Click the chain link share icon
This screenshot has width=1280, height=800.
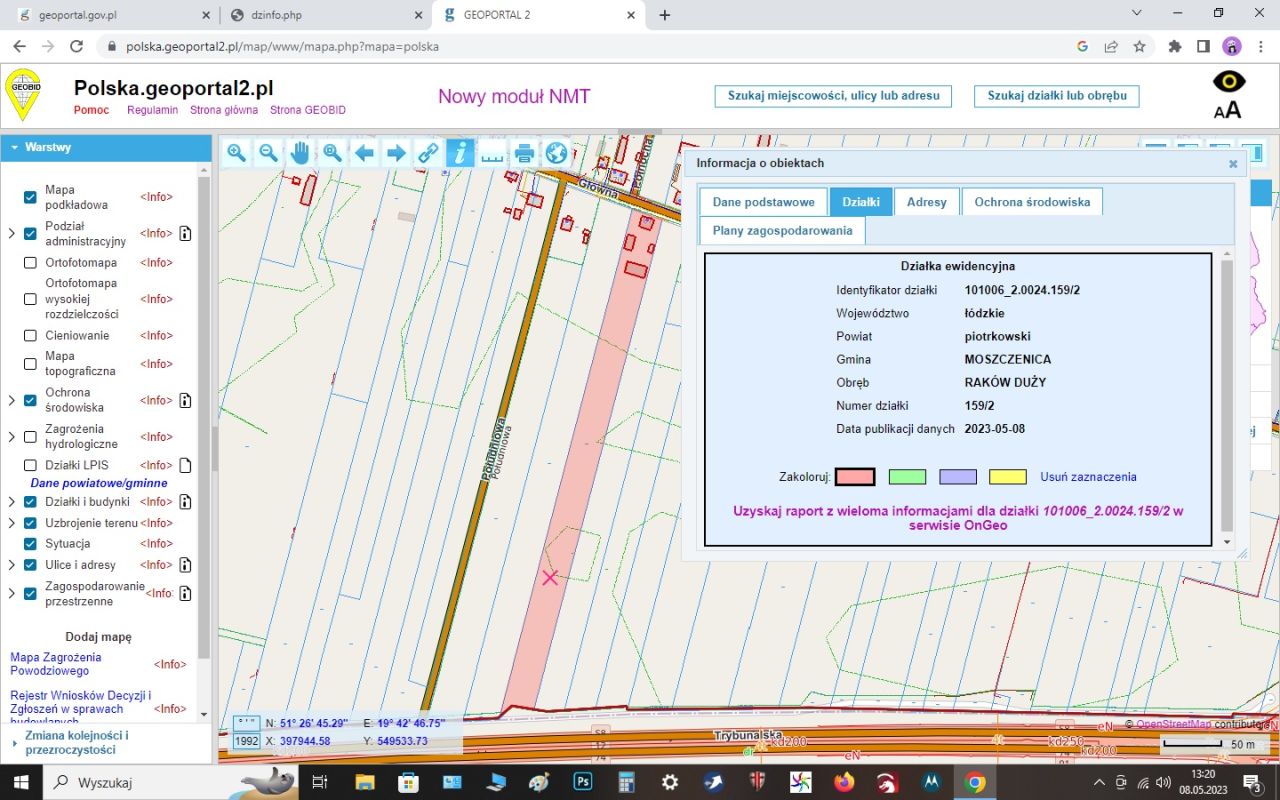click(428, 153)
